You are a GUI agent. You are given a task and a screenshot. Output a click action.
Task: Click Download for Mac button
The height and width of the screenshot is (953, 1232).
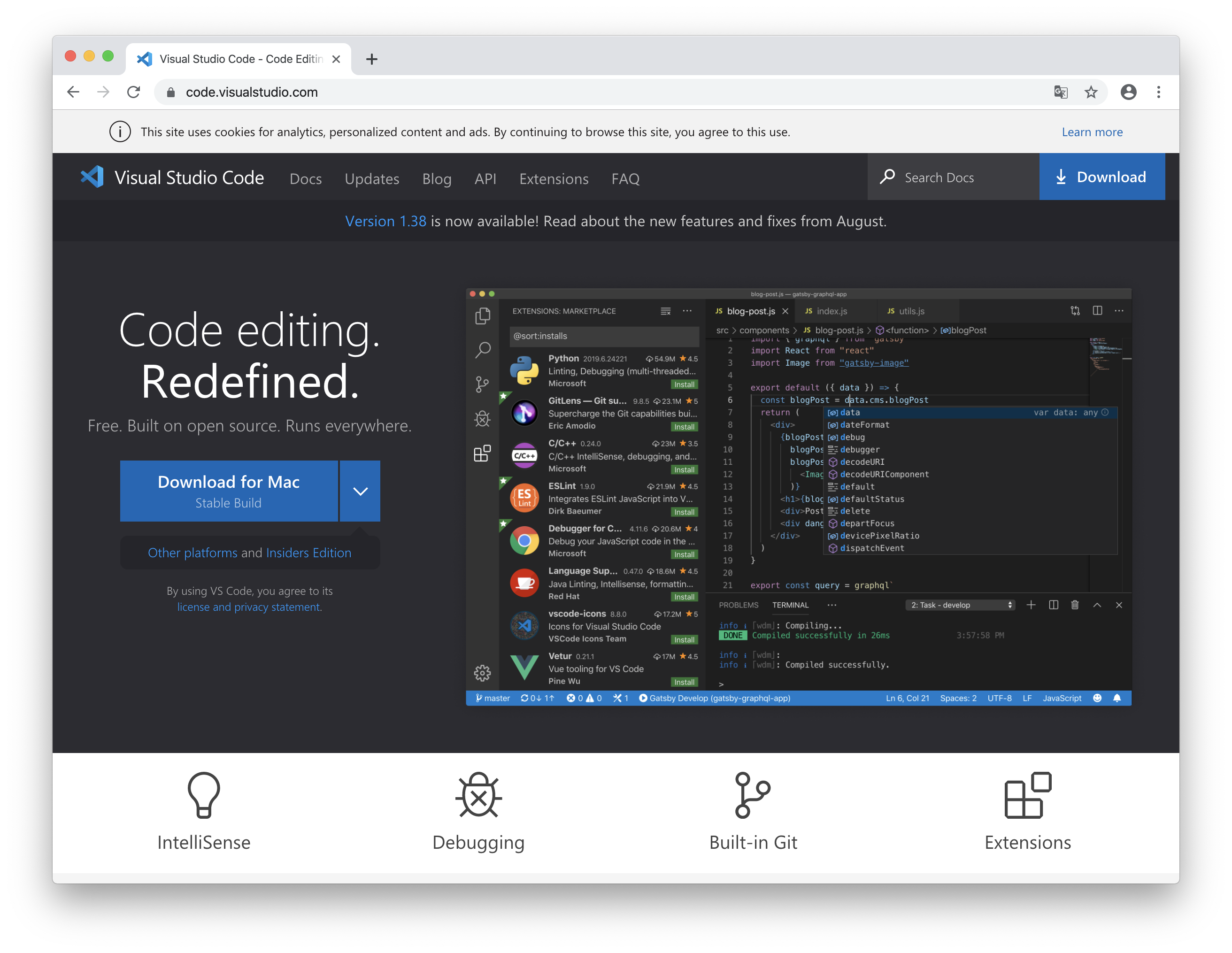229,491
